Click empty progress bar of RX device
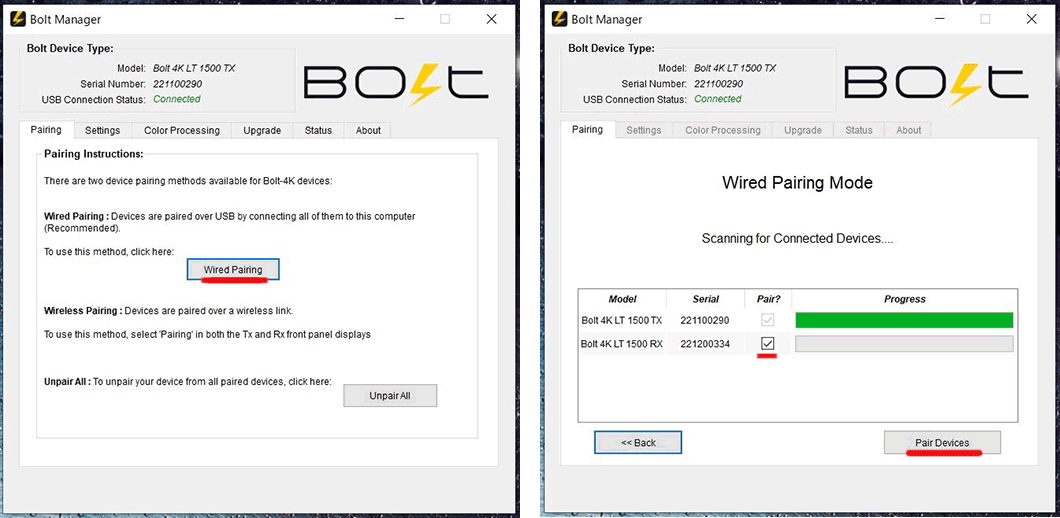The image size is (1060, 518). point(905,344)
